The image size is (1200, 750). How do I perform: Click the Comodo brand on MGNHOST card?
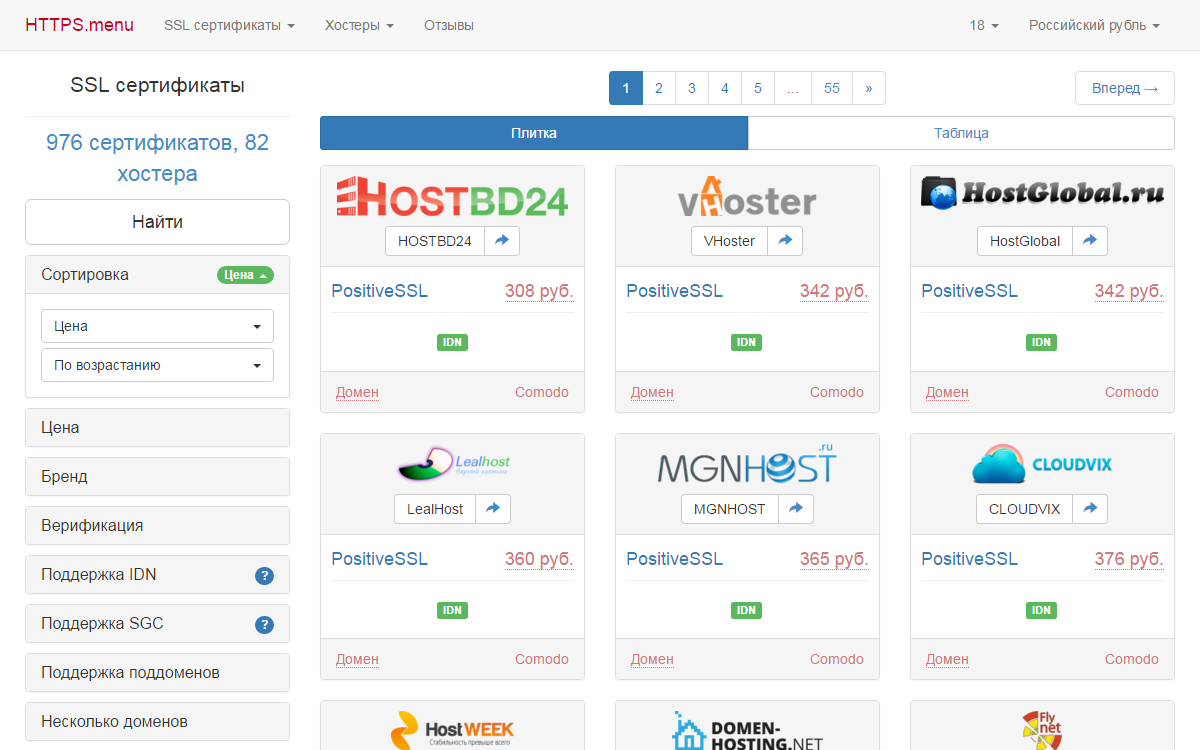[x=837, y=659]
